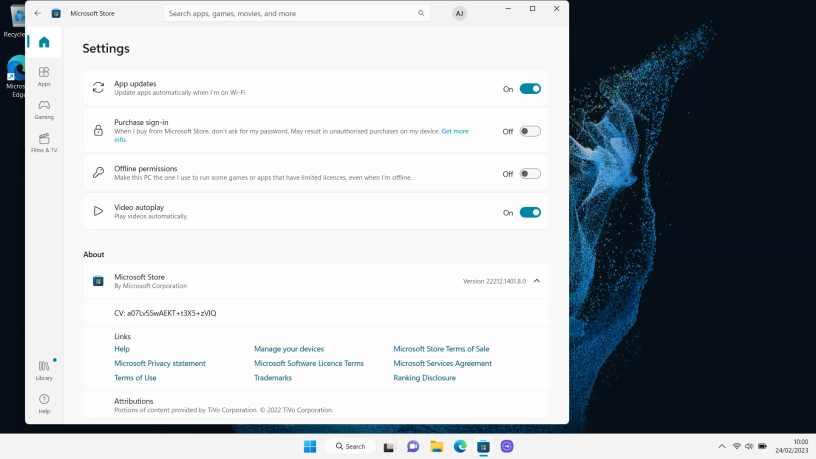Click the 'Get more info' link

click(454, 131)
